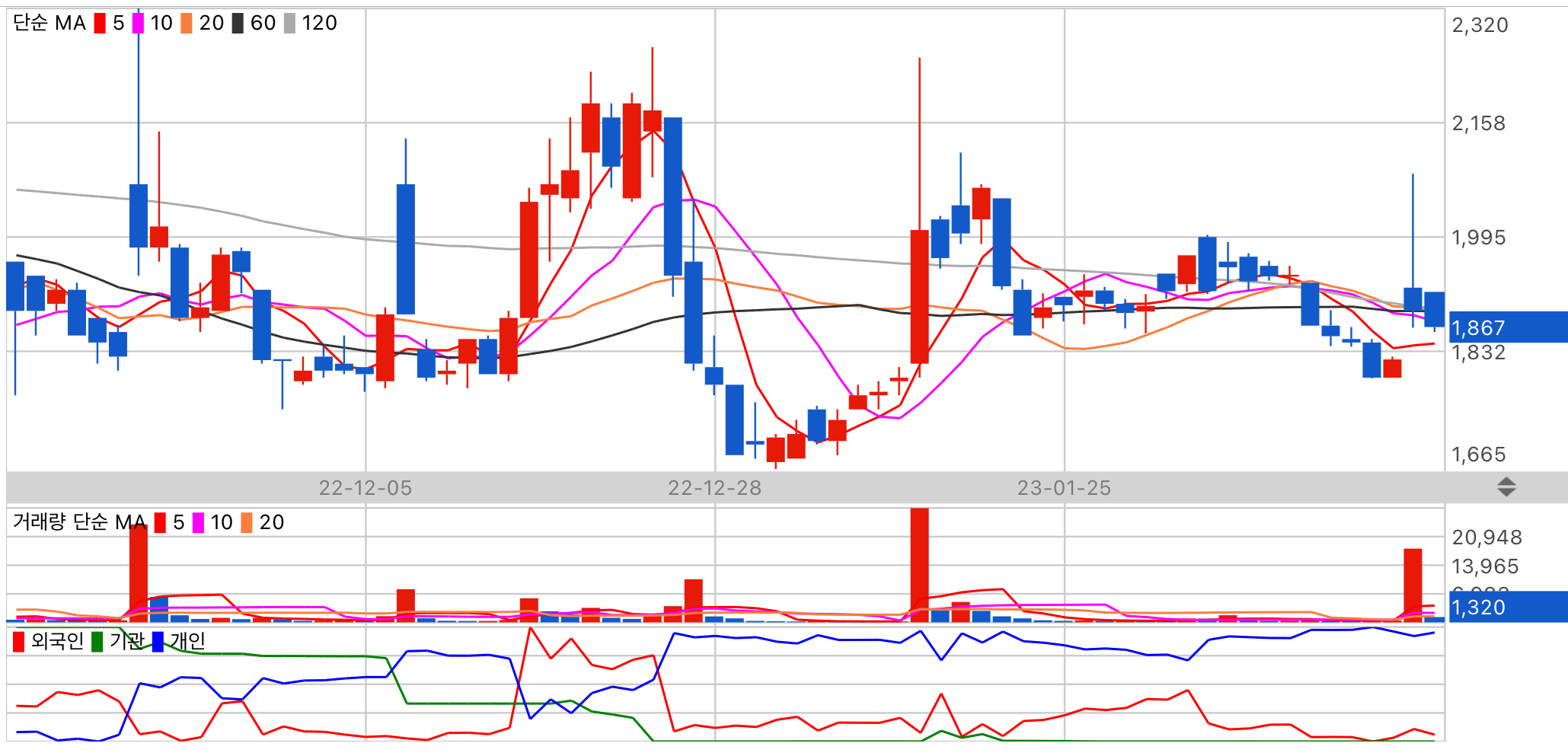Click orange volume MA 20 swatch
This screenshot has height=756, width=1568.
coord(247,522)
